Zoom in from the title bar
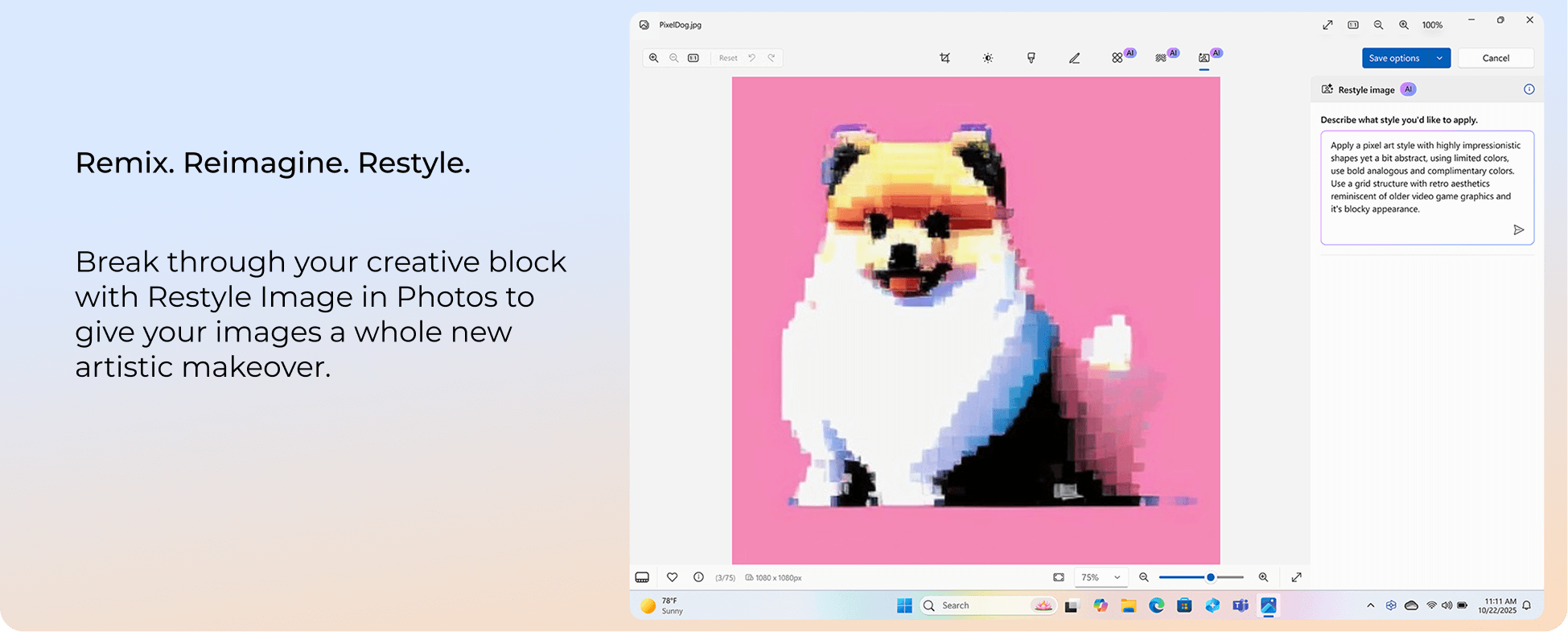 [x=1404, y=25]
